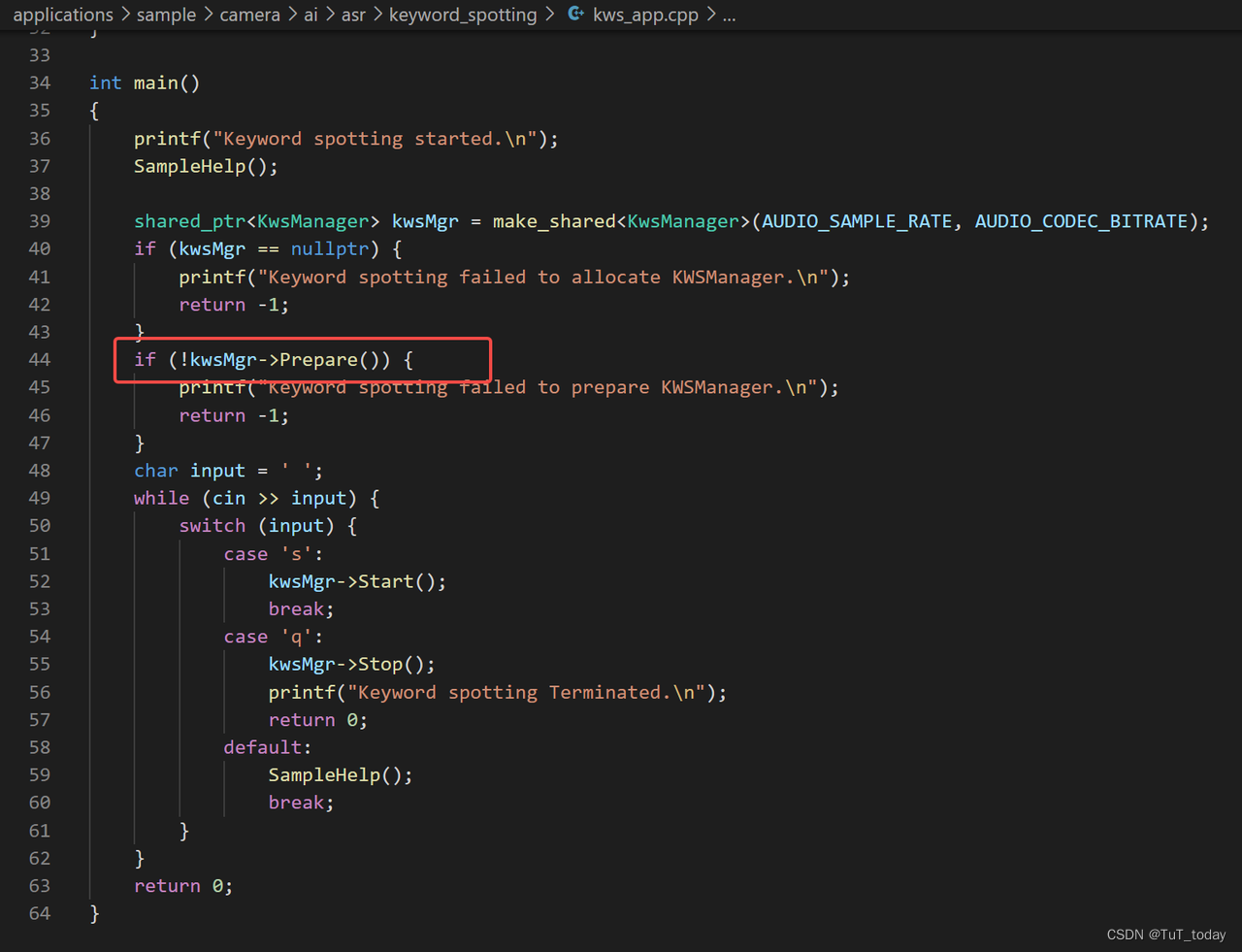Click the 'applications' breadcrumb segment
This screenshot has height=952, width=1242.
click(63, 15)
